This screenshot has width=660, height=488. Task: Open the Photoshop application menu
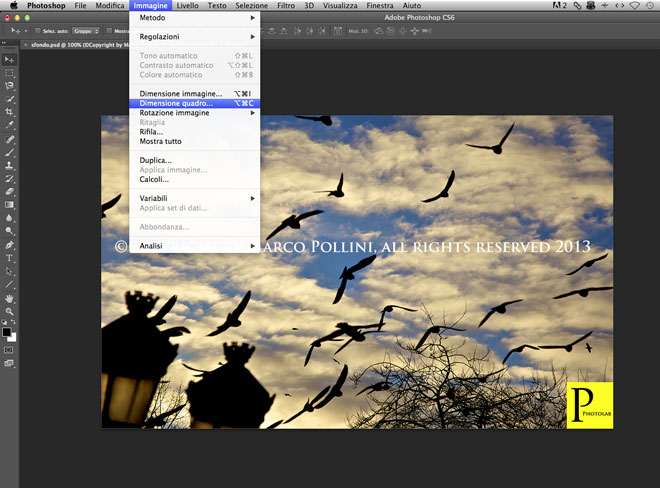pyautogui.click(x=46, y=5)
